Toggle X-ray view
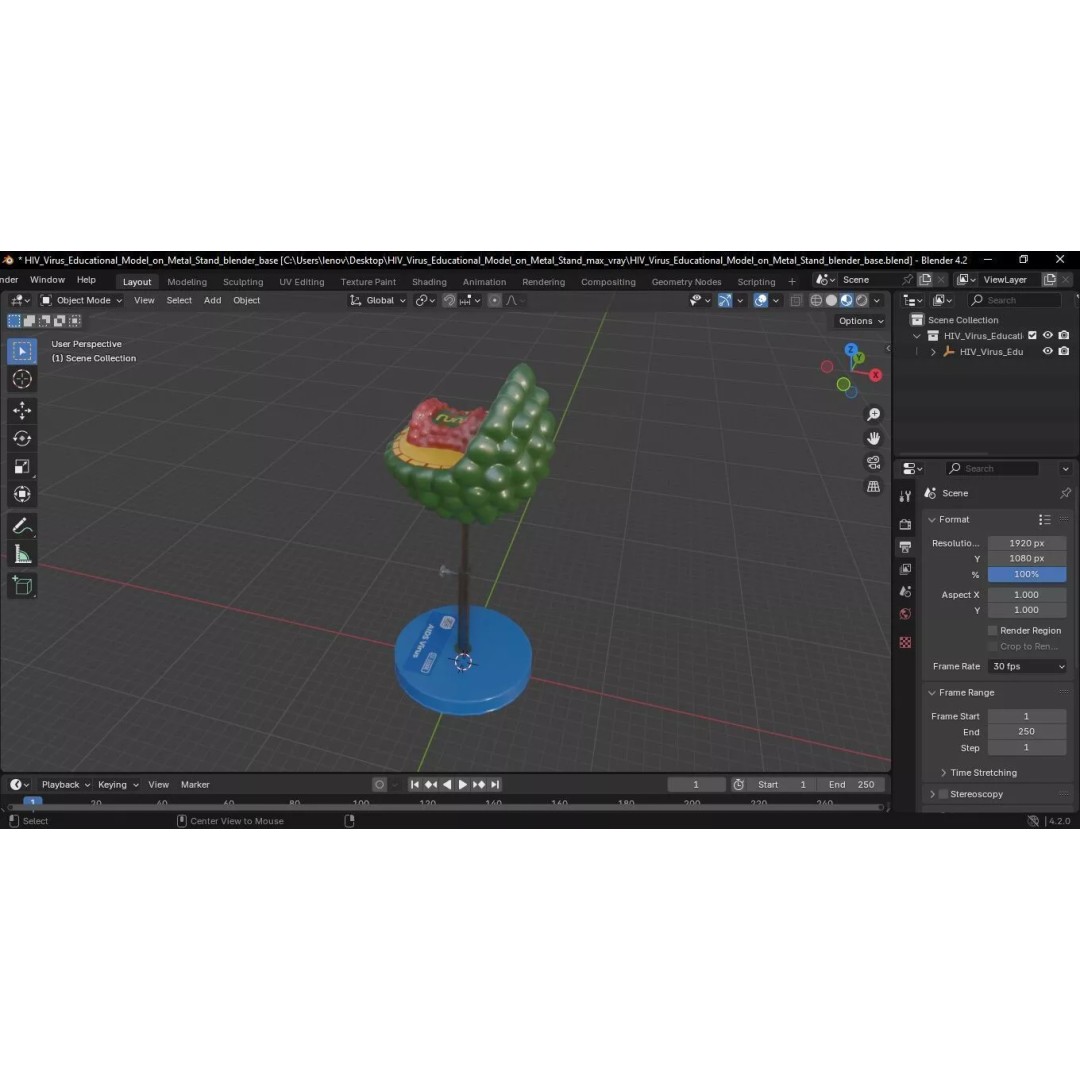The image size is (1080, 1080). 796,300
